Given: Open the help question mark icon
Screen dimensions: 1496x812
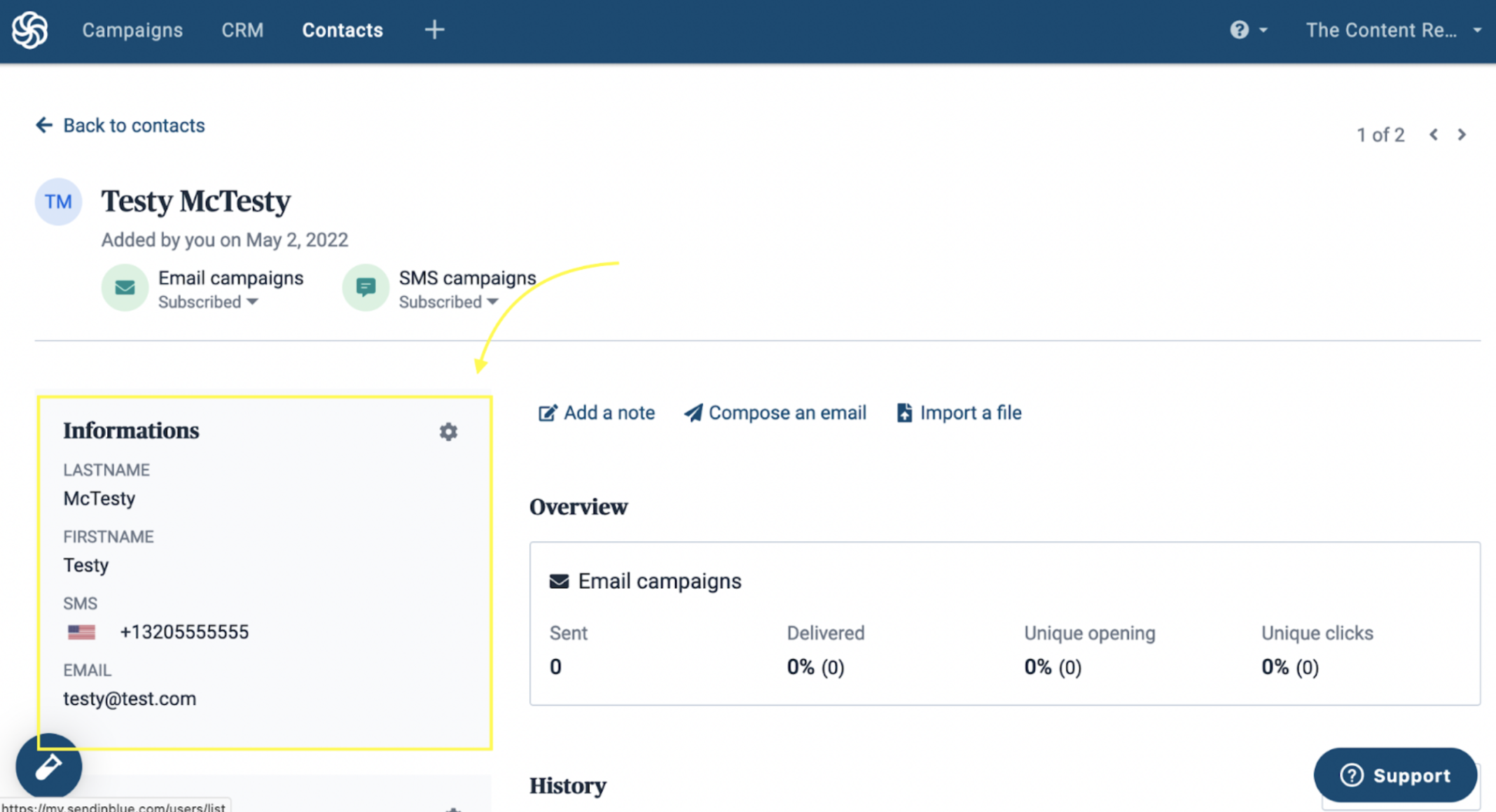Looking at the screenshot, I should click(1239, 30).
